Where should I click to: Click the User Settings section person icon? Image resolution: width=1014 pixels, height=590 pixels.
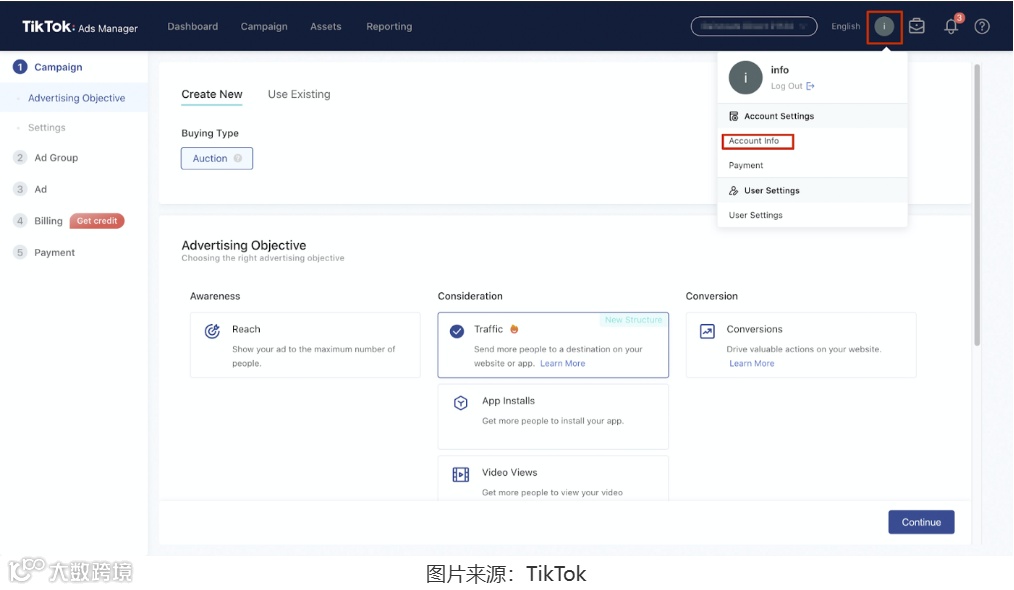click(733, 191)
